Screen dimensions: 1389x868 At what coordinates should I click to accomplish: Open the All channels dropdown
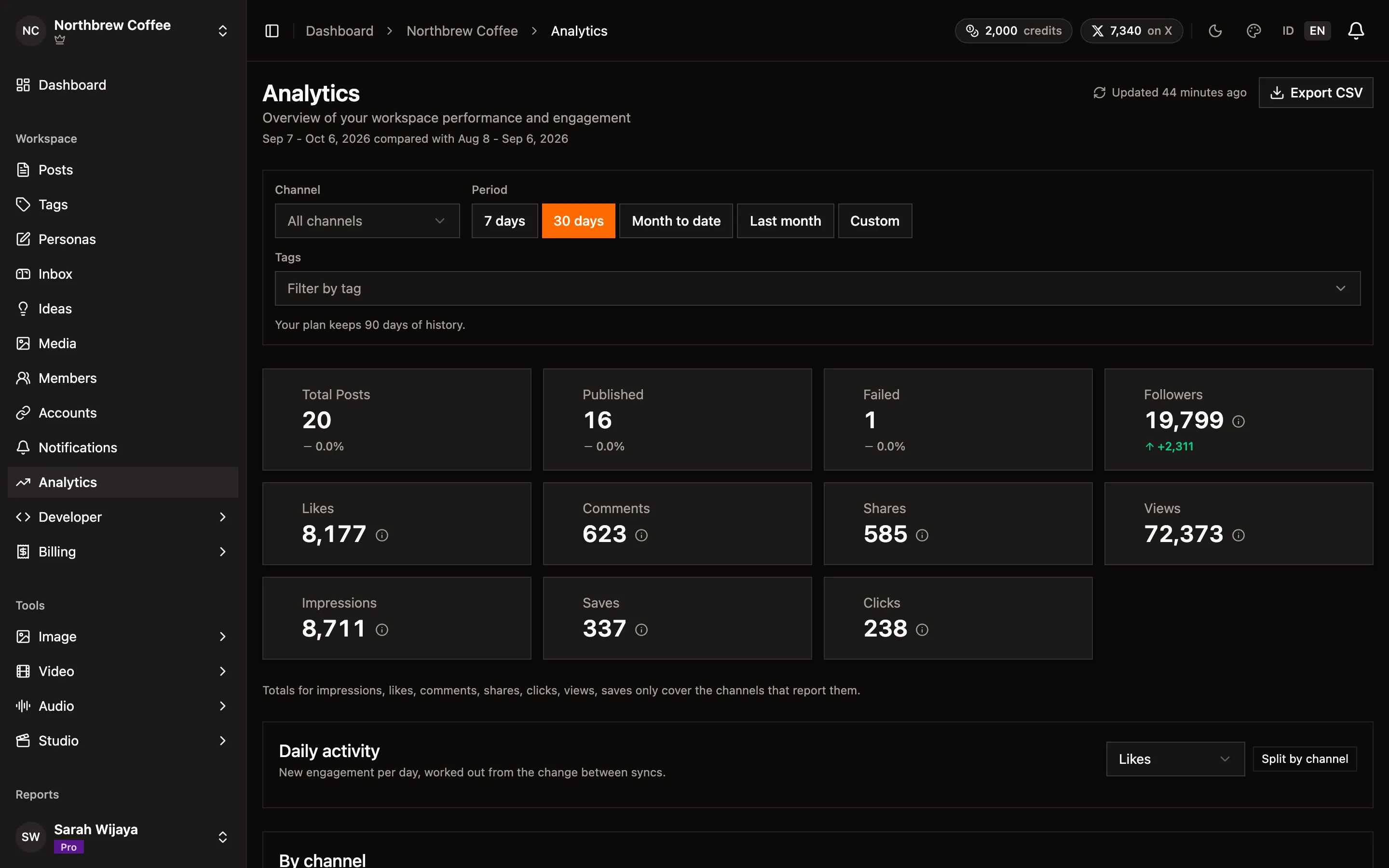[368, 221]
